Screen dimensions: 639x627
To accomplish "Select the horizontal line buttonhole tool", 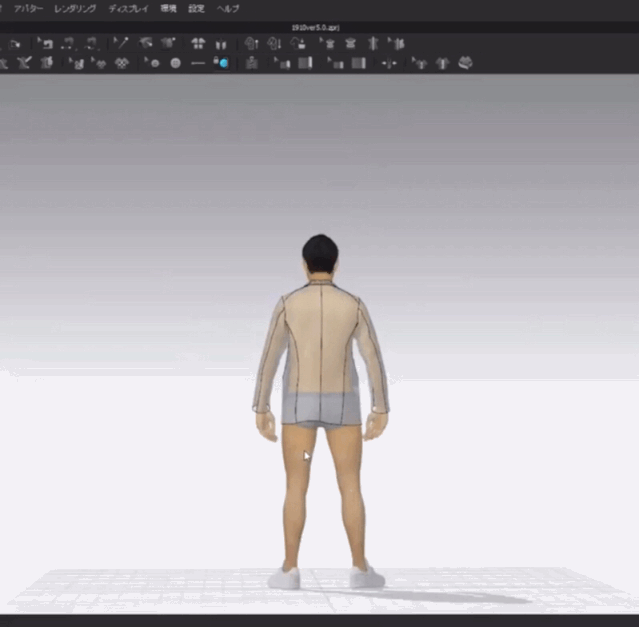I will pos(198,63).
